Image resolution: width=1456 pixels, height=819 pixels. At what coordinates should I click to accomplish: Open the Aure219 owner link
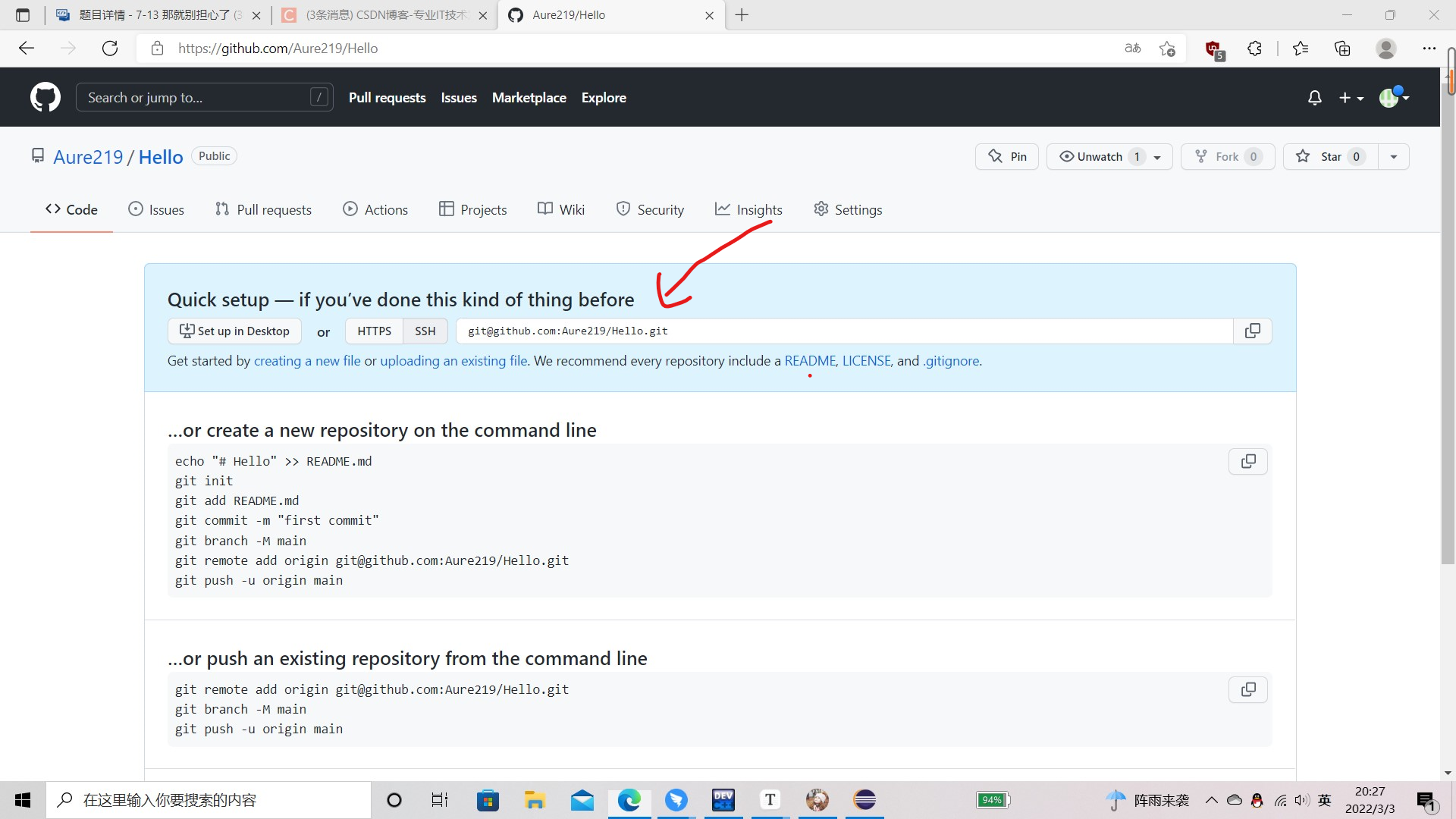click(88, 157)
